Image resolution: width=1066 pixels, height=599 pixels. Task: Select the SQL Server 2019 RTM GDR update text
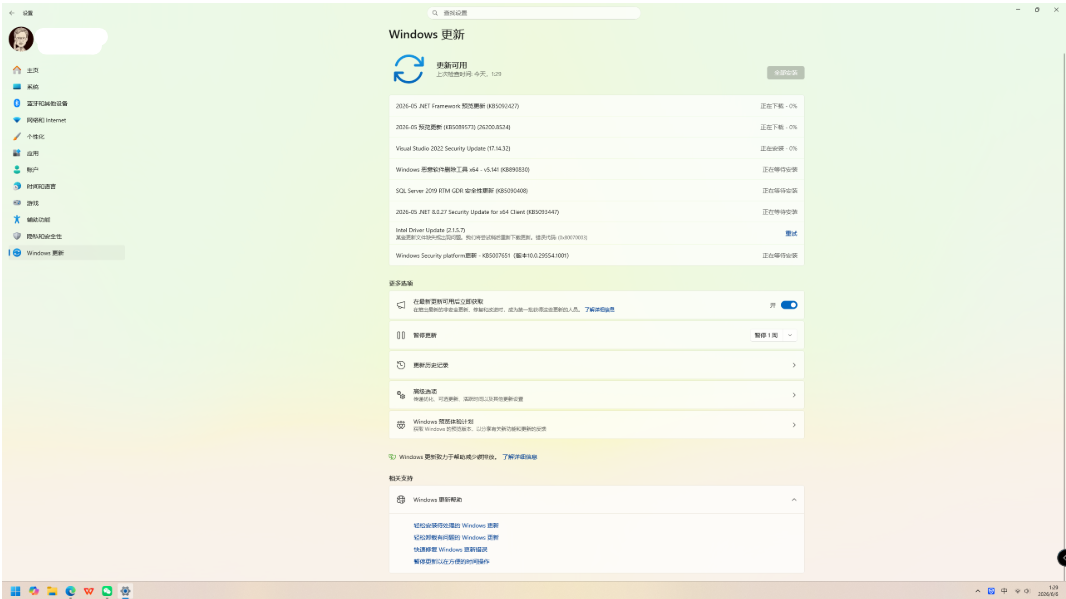(x=462, y=190)
